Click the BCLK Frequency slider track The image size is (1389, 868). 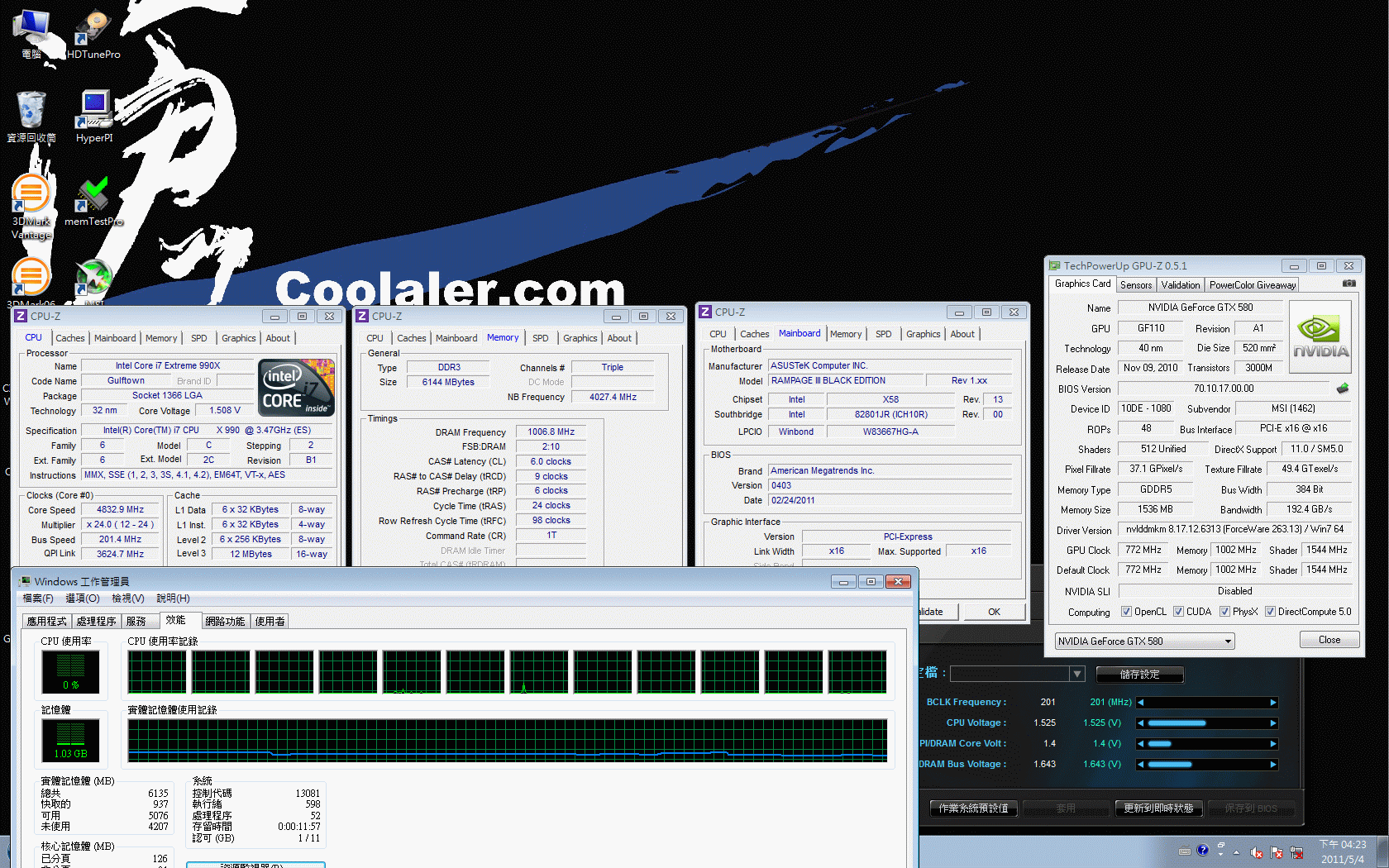pyautogui.click(x=1207, y=703)
